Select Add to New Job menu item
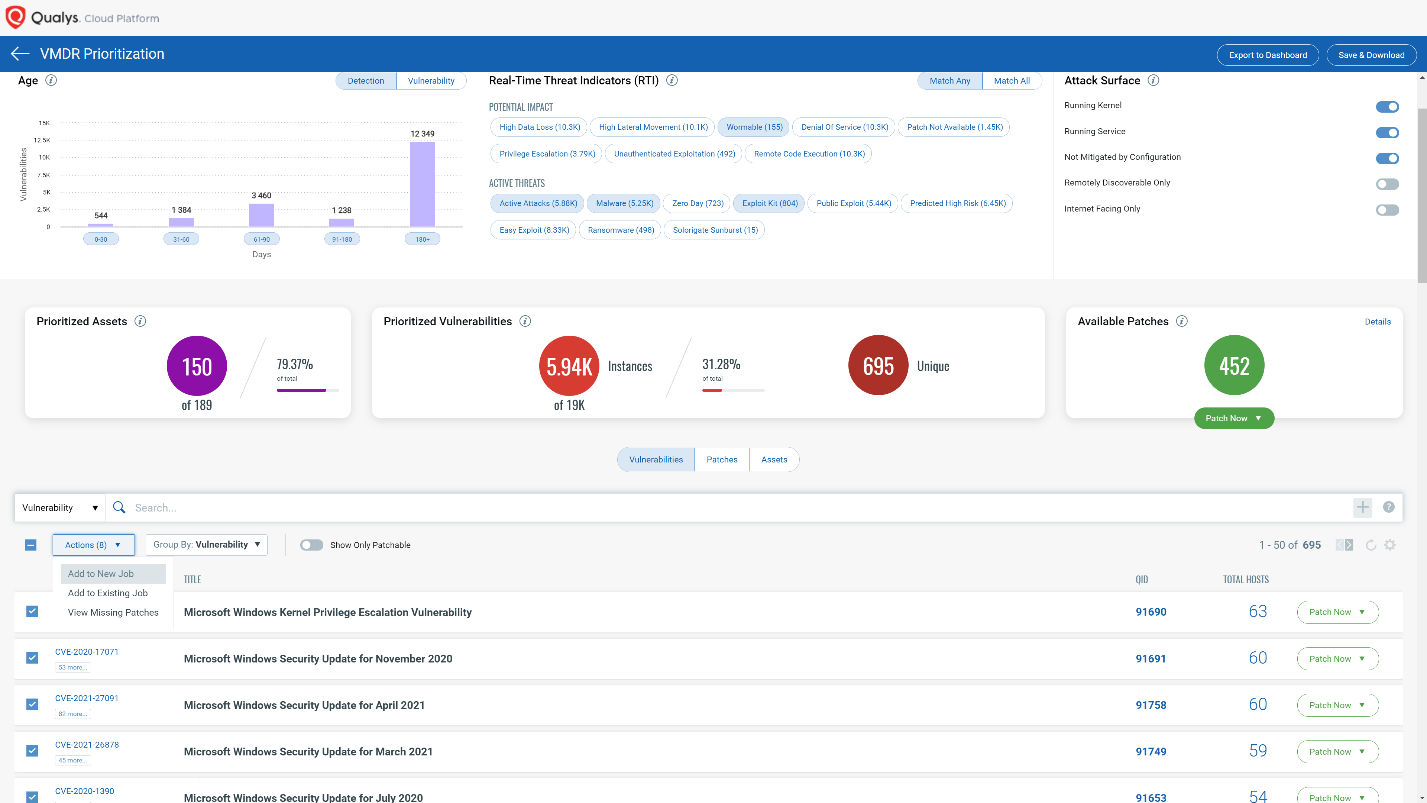The image size is (1427, 803). 113,574
